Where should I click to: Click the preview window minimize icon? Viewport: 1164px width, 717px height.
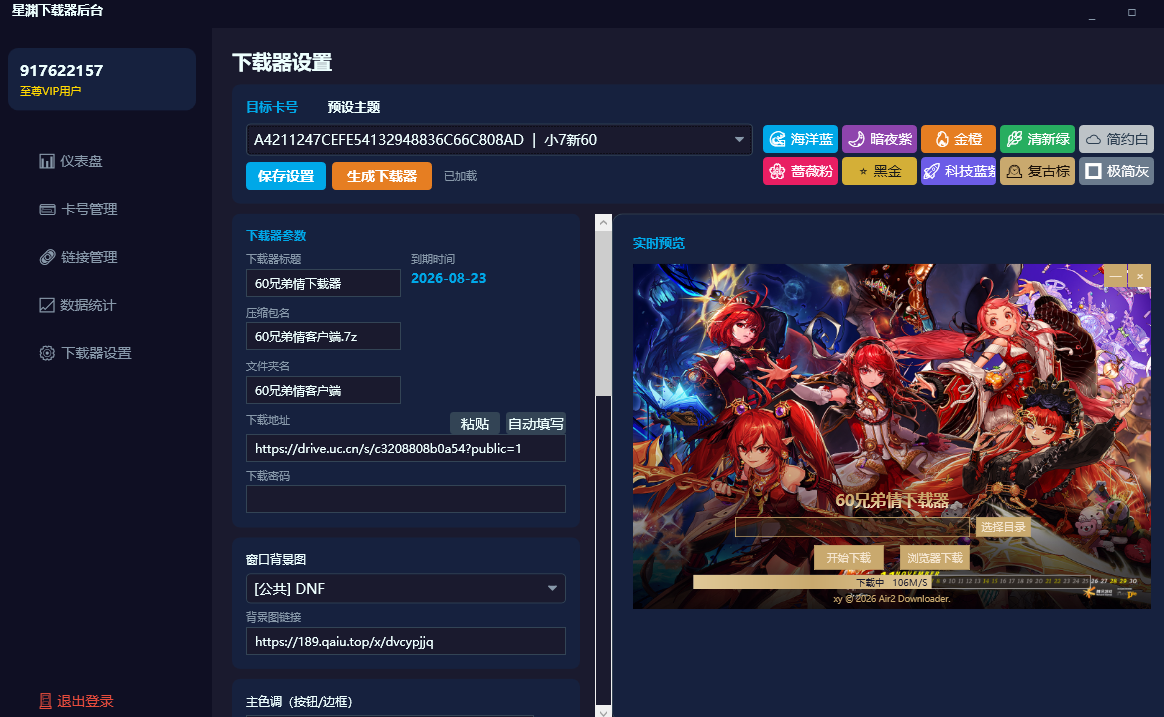tap(1116, 277)
